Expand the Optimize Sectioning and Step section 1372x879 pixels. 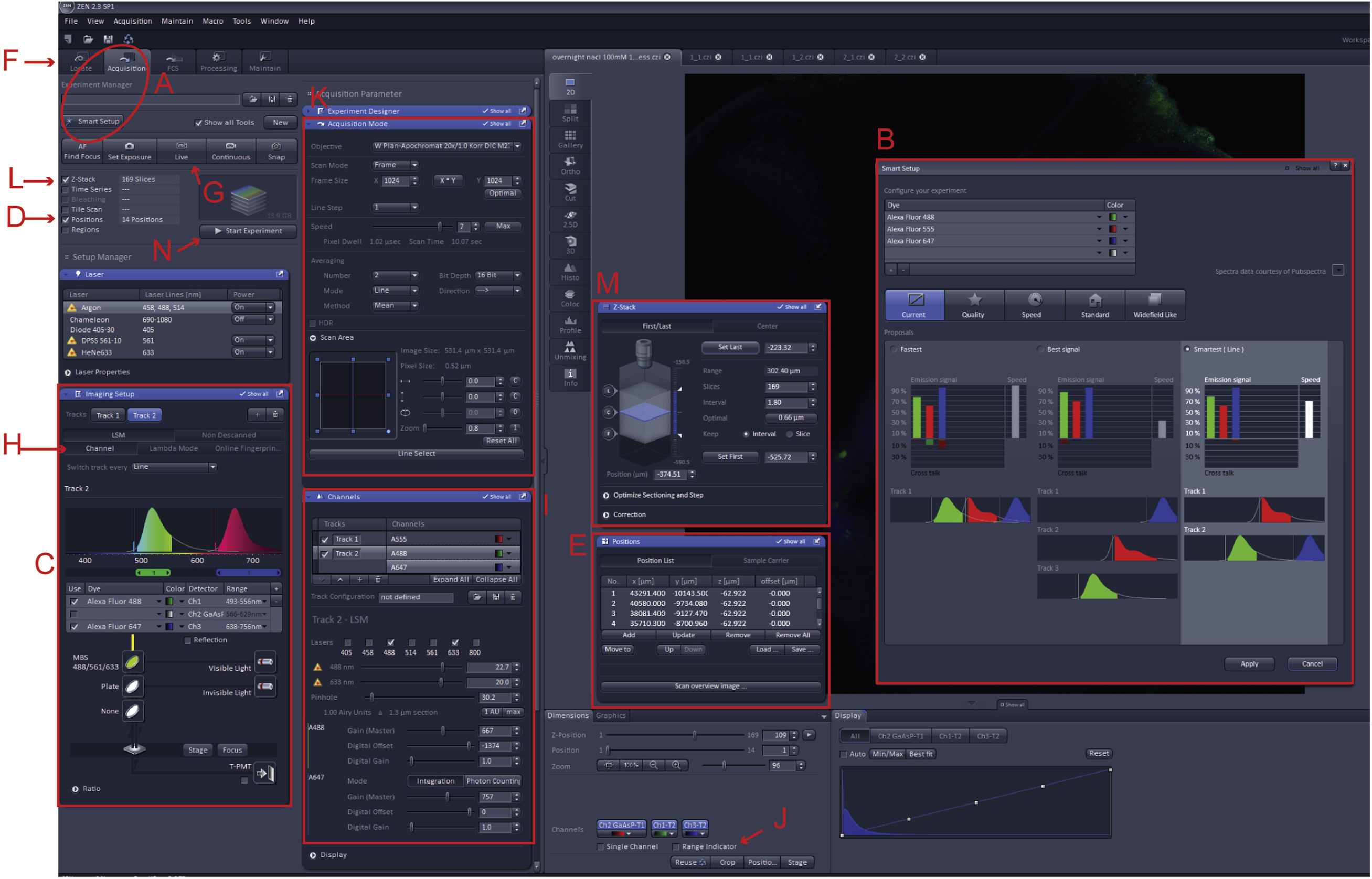[607, 496]
